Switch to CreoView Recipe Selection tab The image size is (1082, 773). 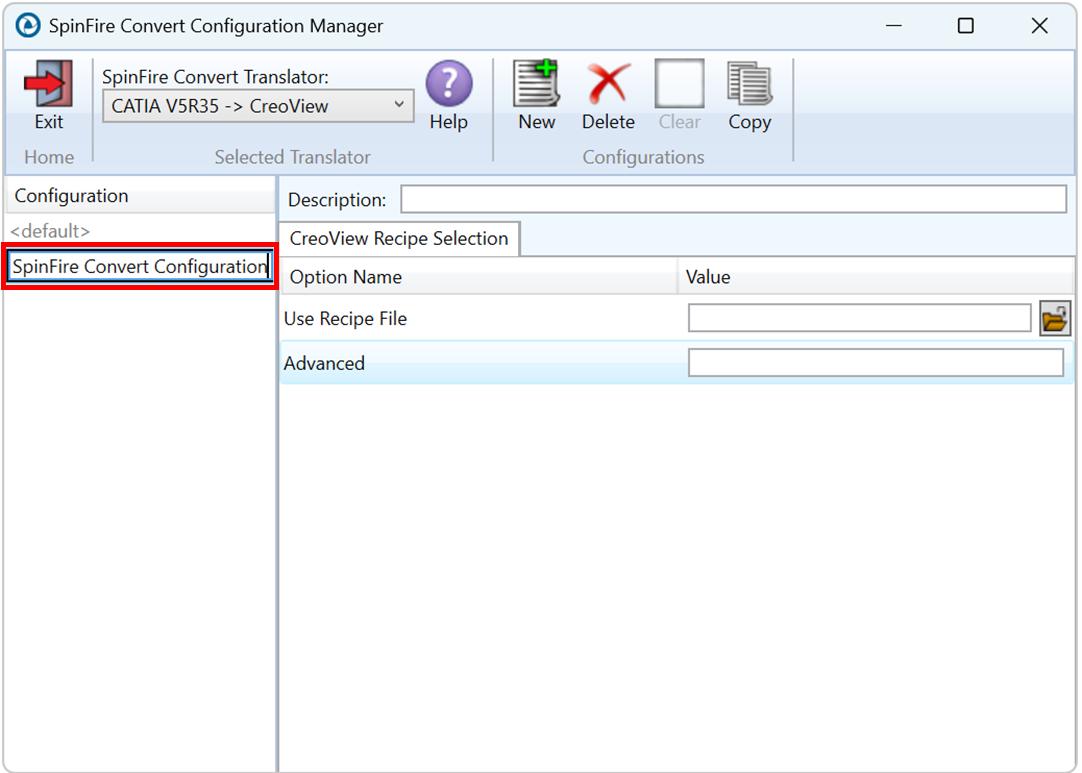click(x=399, y=239)
